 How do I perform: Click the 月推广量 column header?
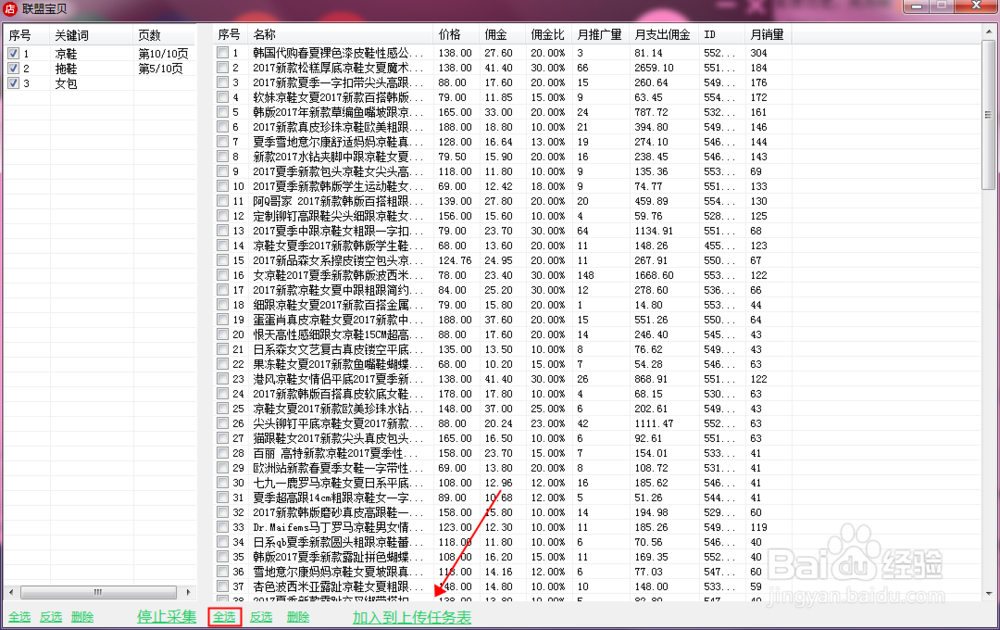click(x=601, y=34)
